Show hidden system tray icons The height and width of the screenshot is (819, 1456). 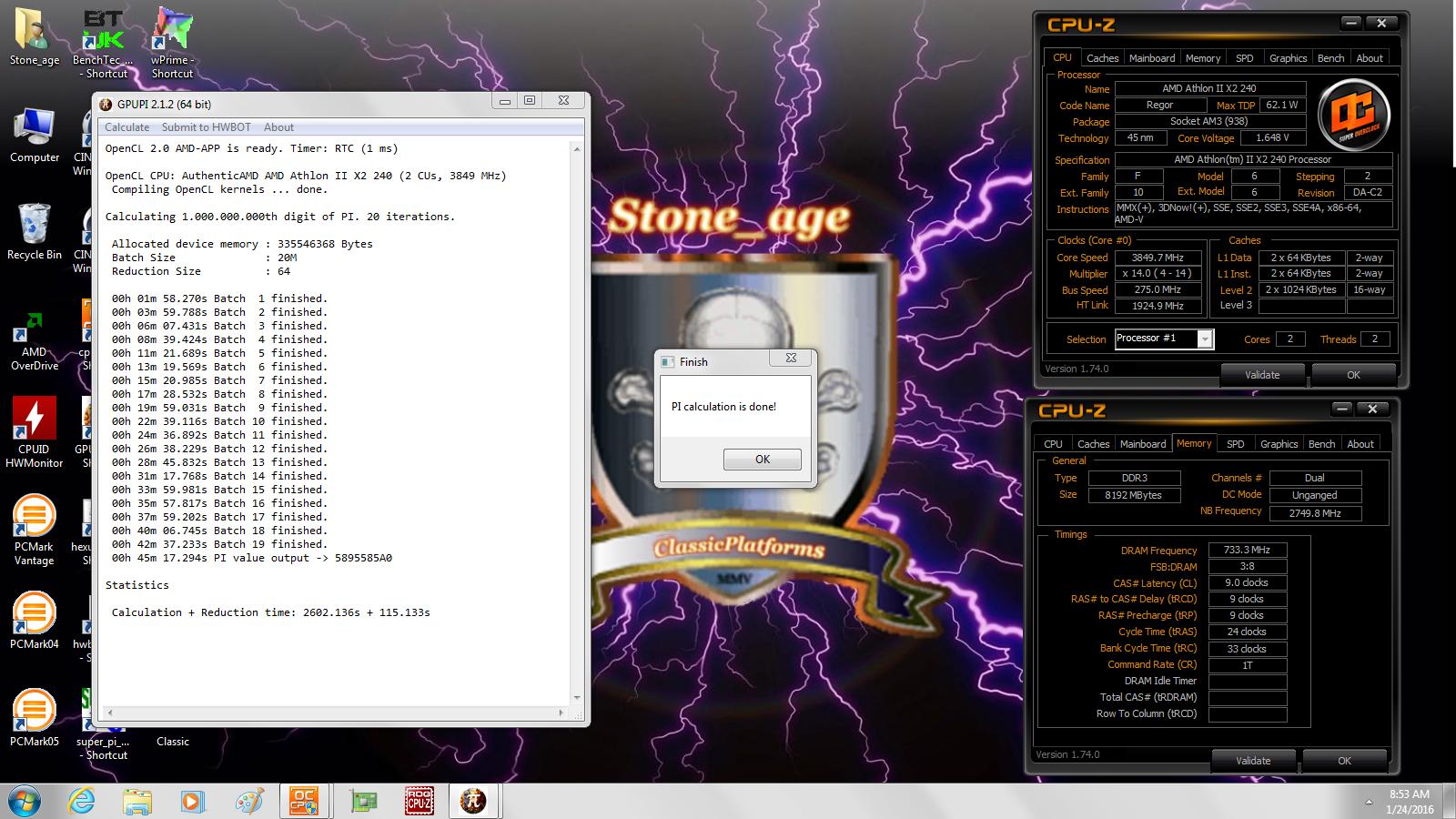(1370, 802)
